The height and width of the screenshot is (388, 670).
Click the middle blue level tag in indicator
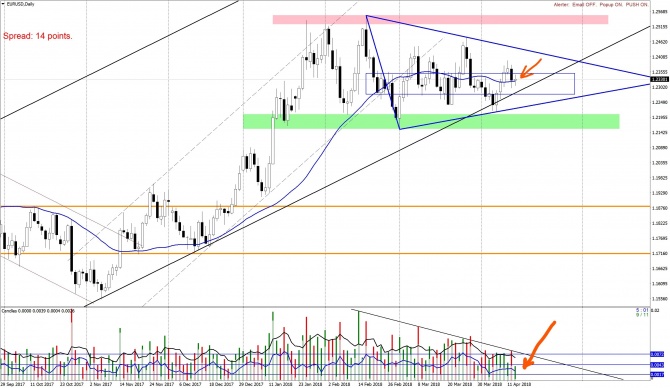tap(657, 365)
